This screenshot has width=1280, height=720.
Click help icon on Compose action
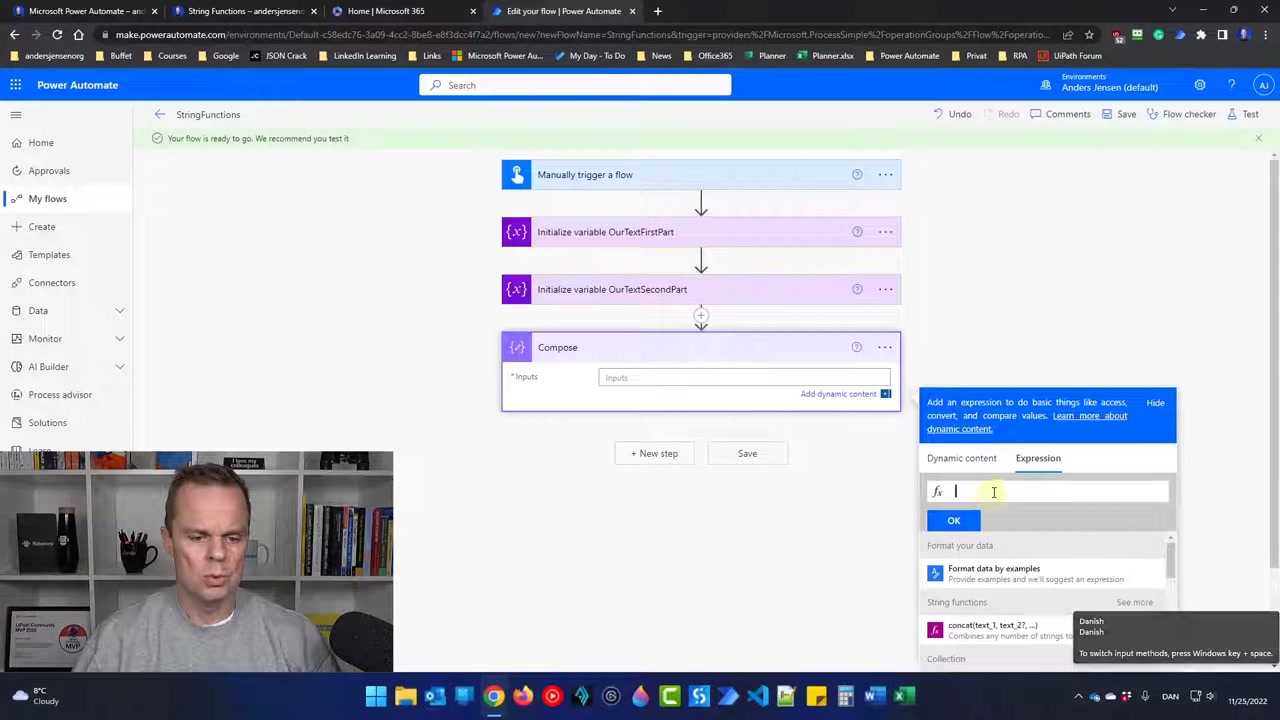(856, 347)
